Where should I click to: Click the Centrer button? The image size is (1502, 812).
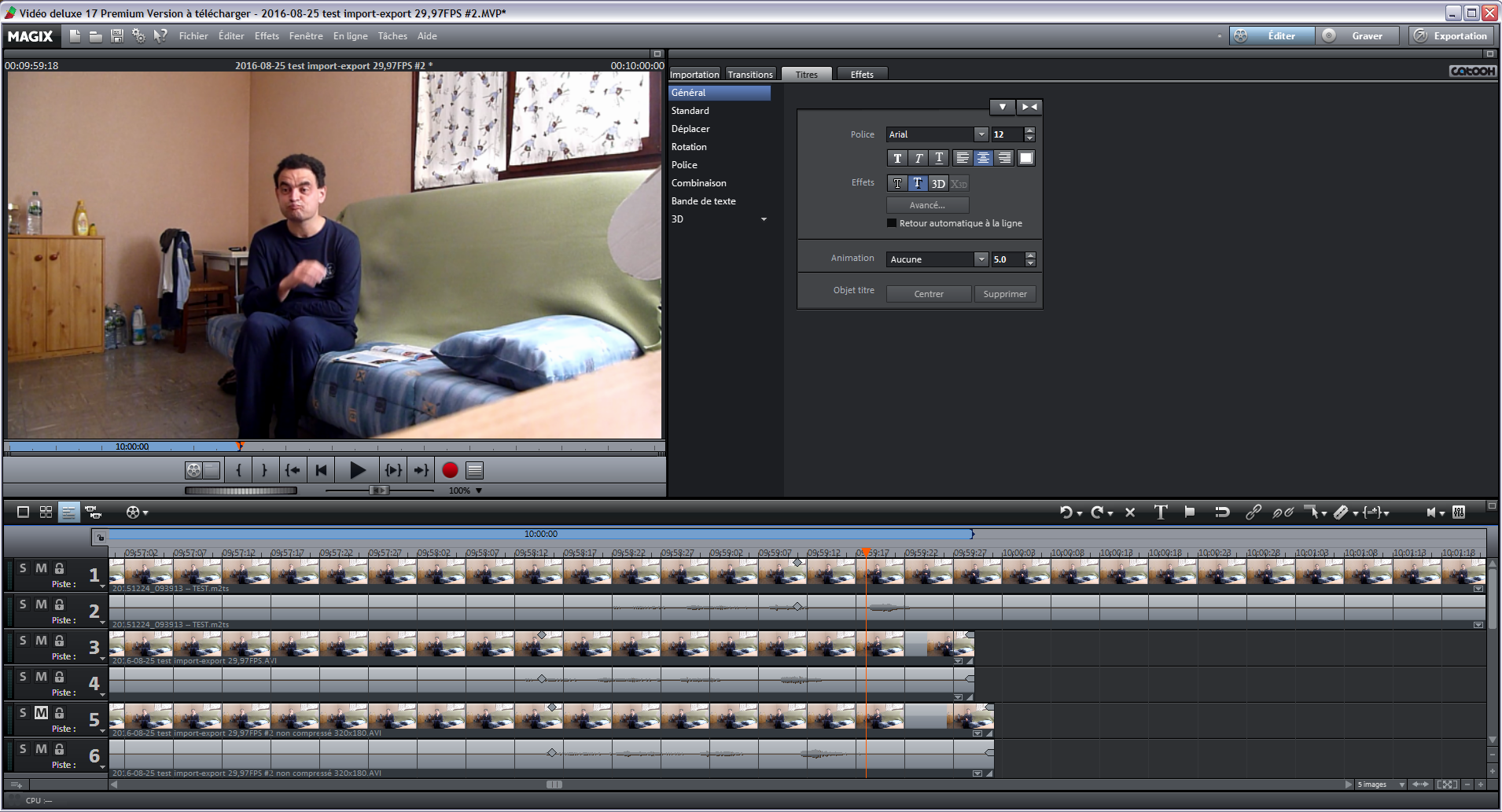pyautogui.click(x=929, y=294)
